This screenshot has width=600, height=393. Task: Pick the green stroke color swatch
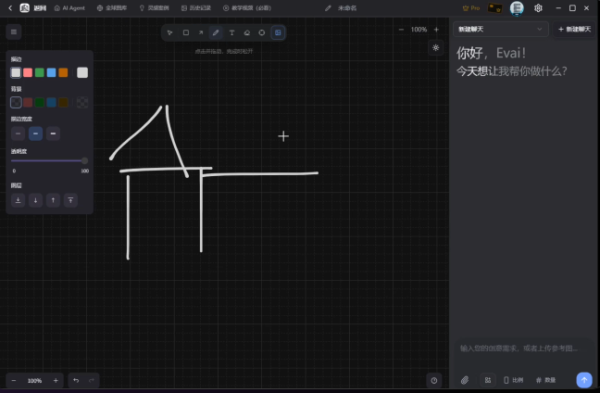[39, 72]
